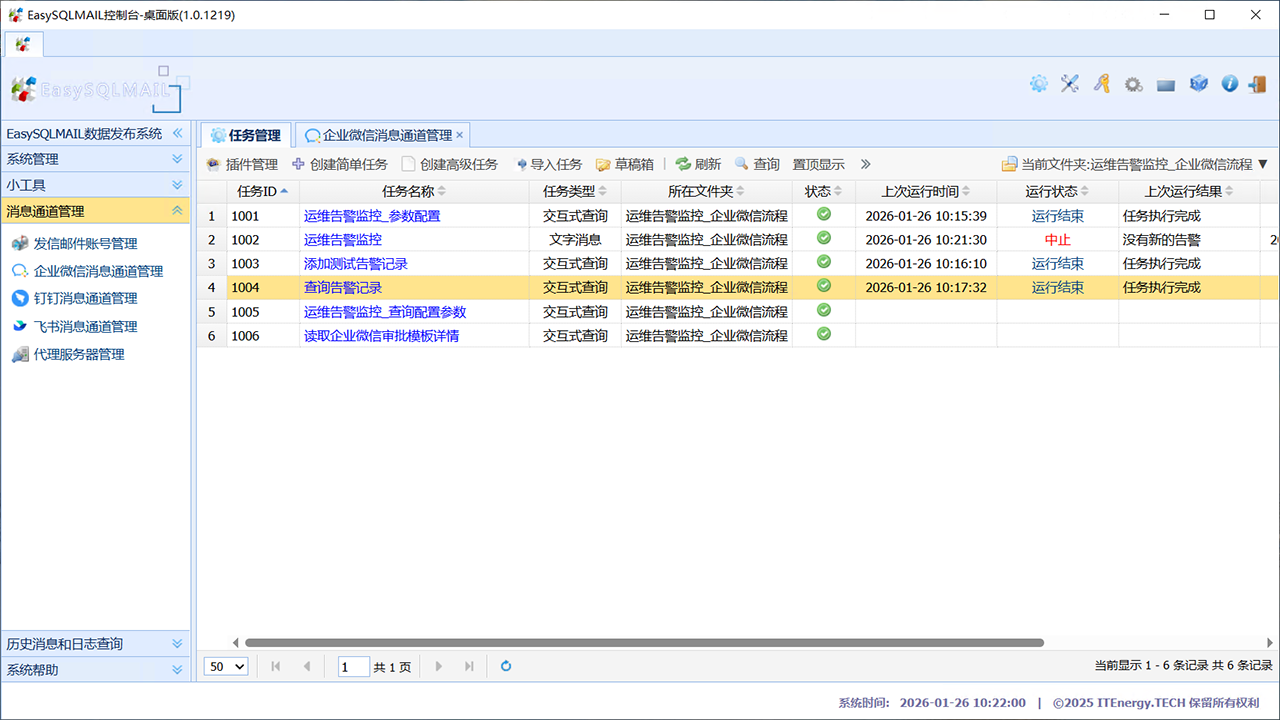1280x720 pixels.
Task: Click the blue gear icon in header
Action: [x=1039, y=84]
